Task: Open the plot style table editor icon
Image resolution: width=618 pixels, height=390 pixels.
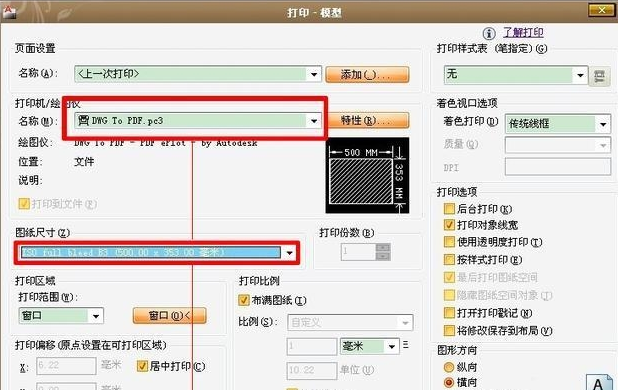Action: [599, 76]
